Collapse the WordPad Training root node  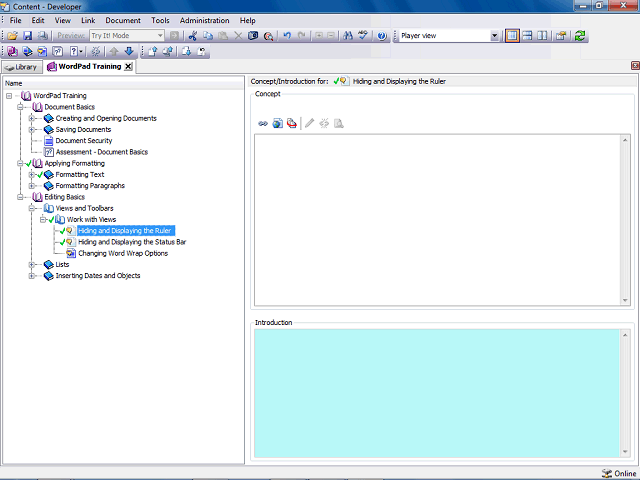click(x=9, y=96)
